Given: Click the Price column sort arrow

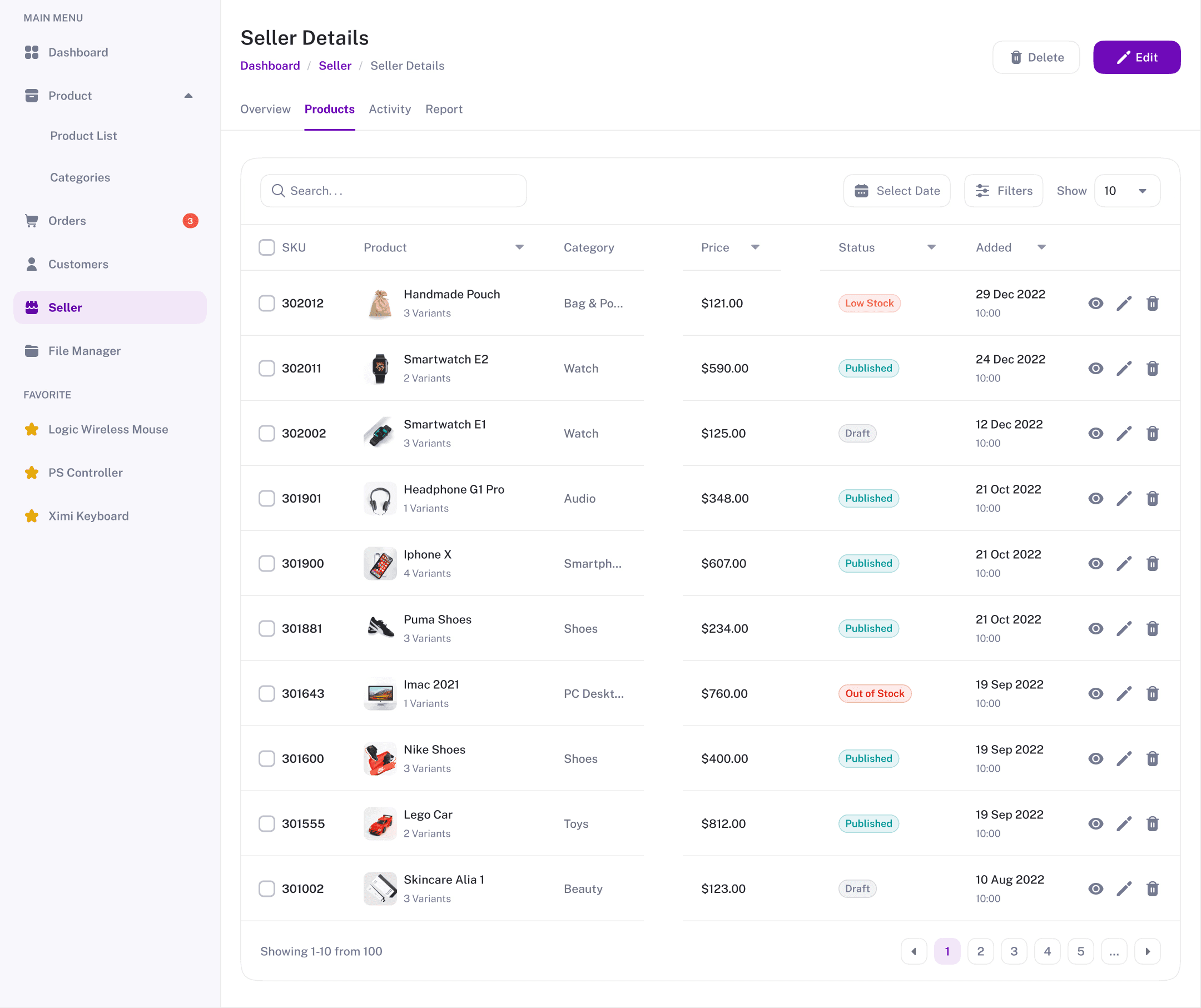Looking at the screenshot, I should click(755, 247).
